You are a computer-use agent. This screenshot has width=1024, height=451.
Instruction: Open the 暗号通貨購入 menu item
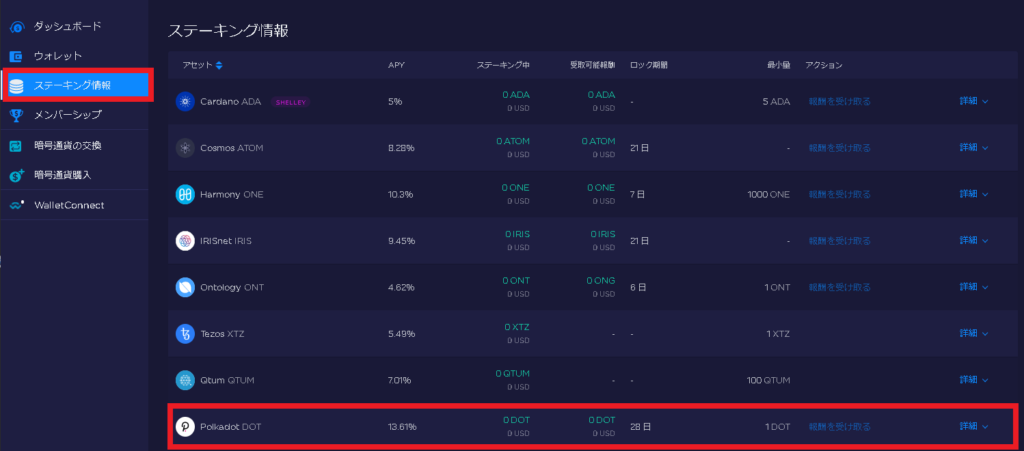coord(63,175)
